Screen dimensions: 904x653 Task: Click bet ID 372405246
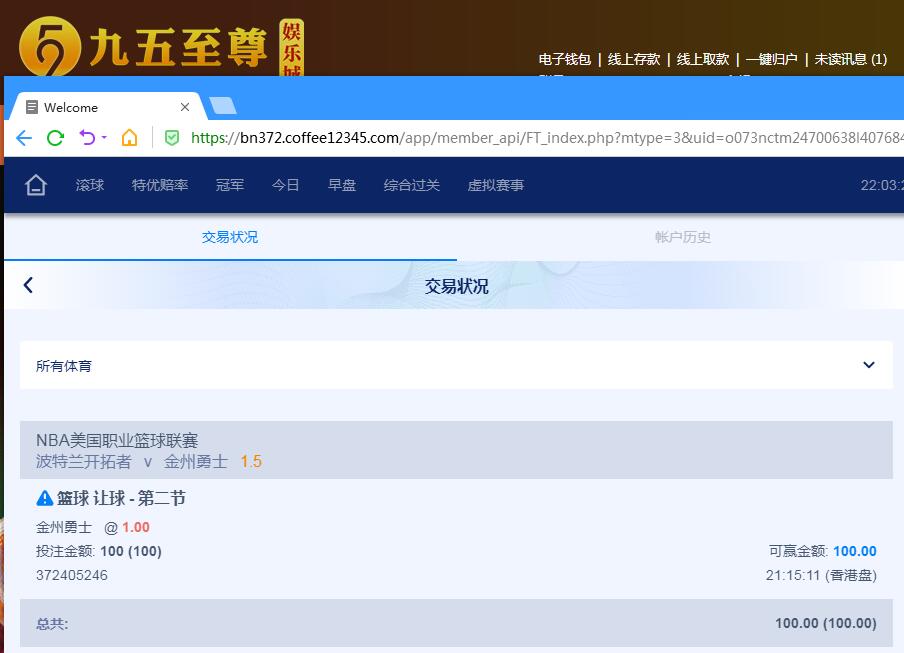tap(71, 575)
